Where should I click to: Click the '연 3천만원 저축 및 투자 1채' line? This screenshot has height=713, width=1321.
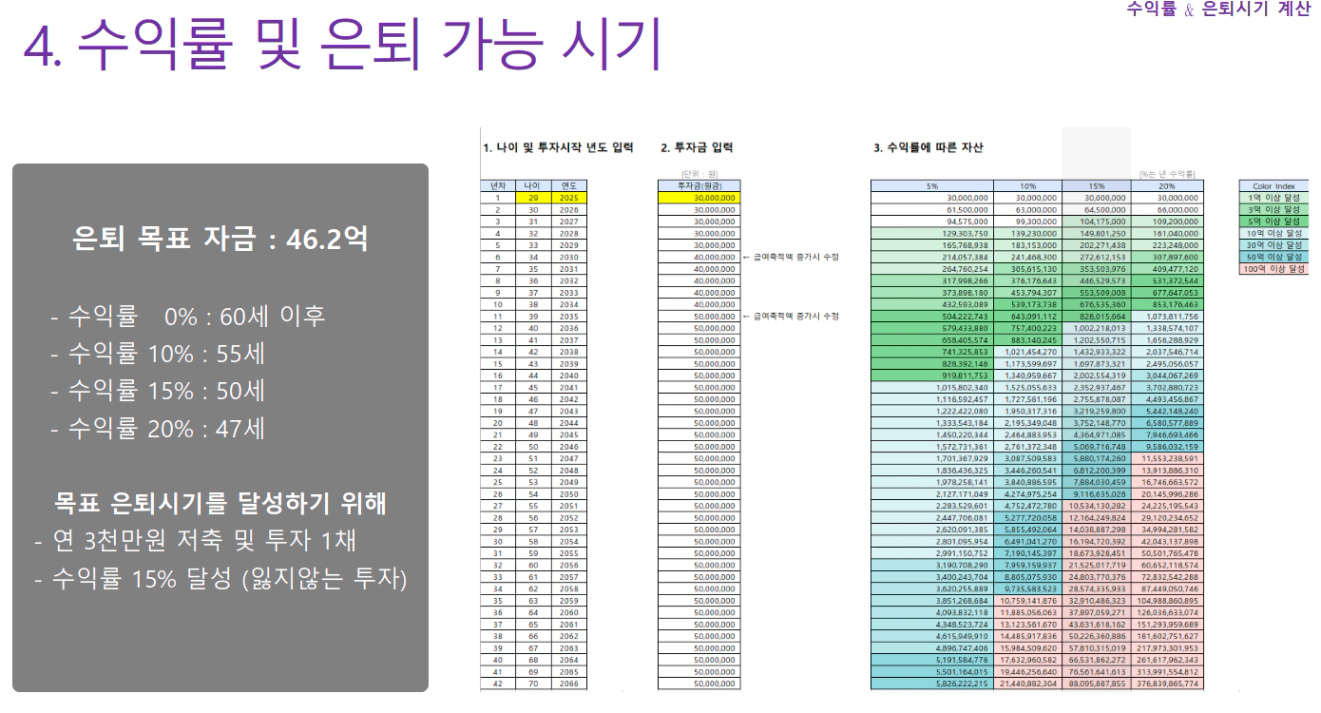[196, 541]
